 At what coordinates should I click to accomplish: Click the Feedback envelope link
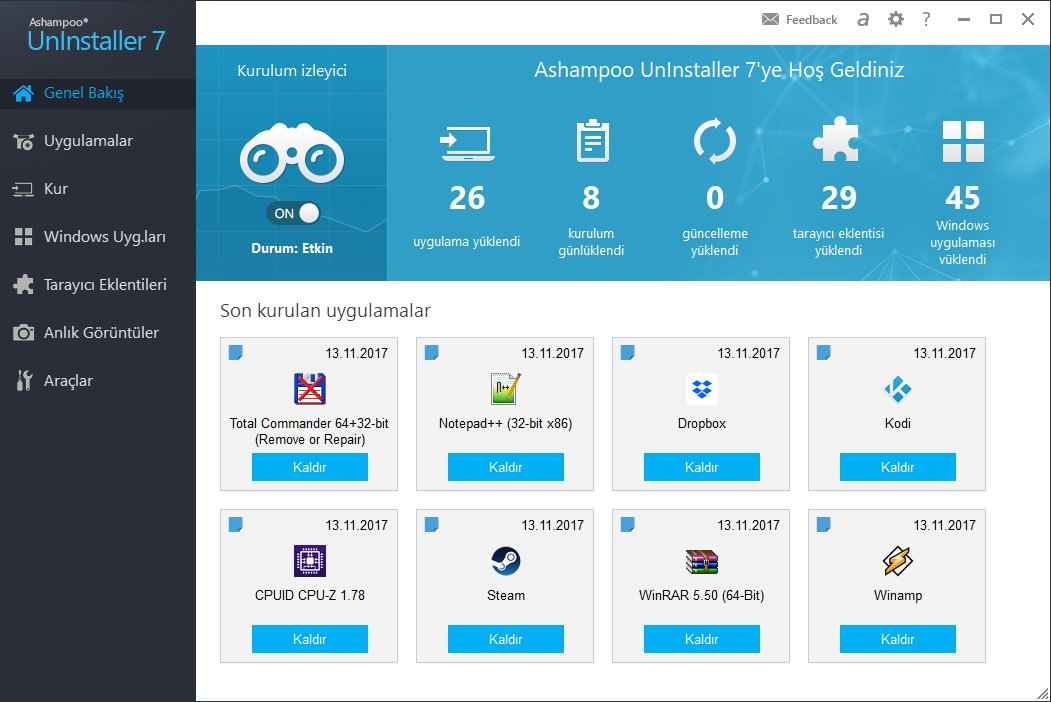799,19
